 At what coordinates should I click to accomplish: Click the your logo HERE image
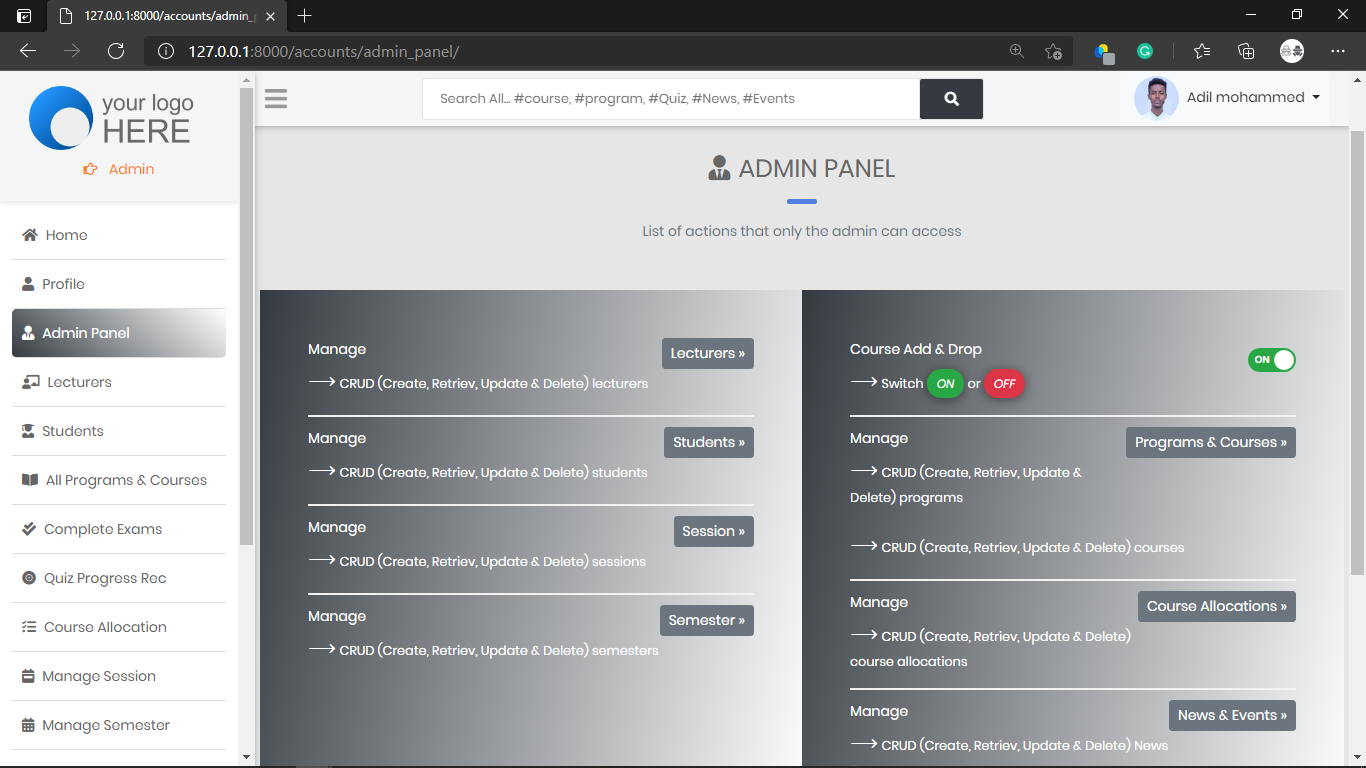pos(111,118)
